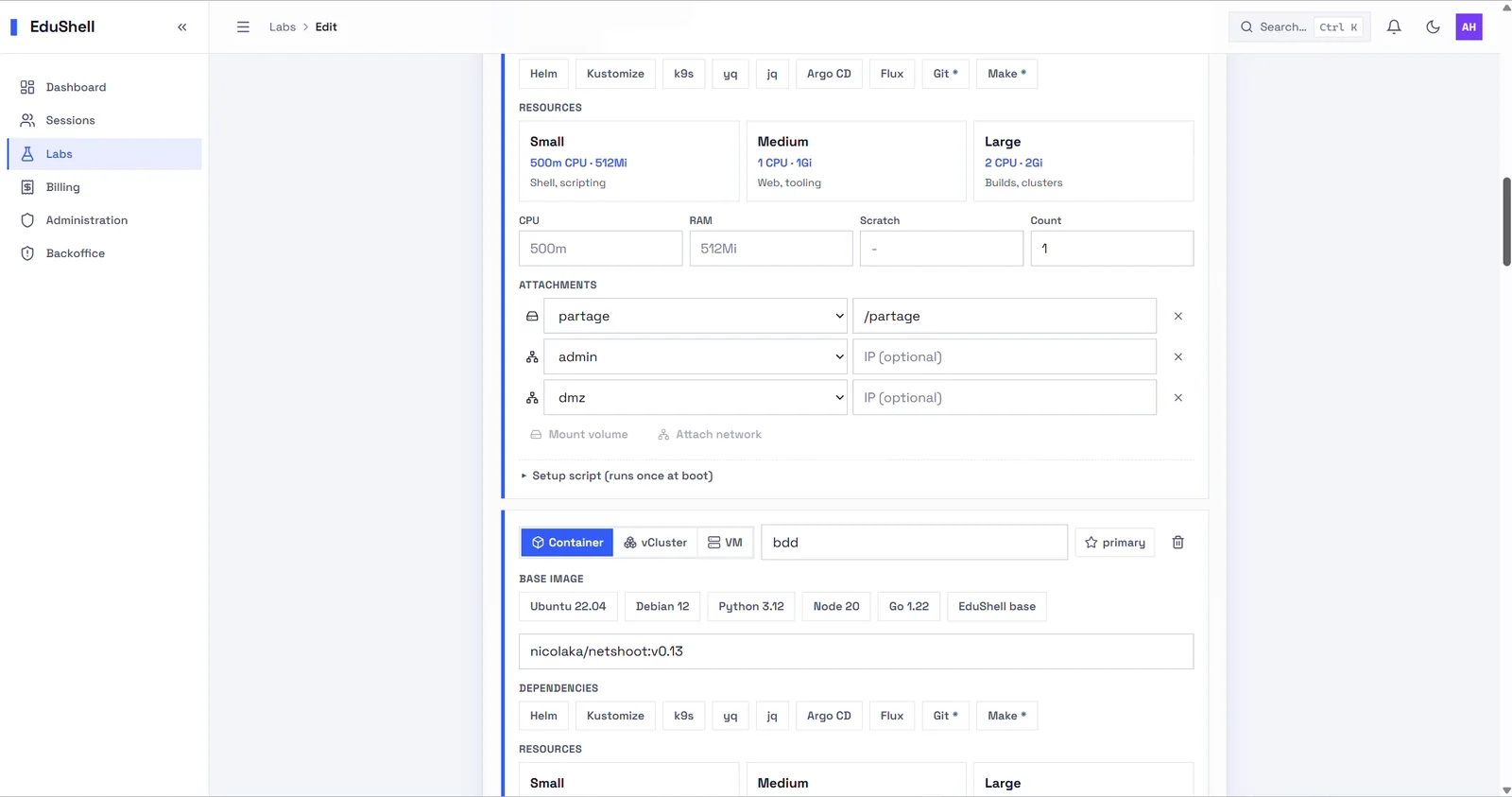Open the notifications bell

pyautogui.click(x=1394, y=27)
